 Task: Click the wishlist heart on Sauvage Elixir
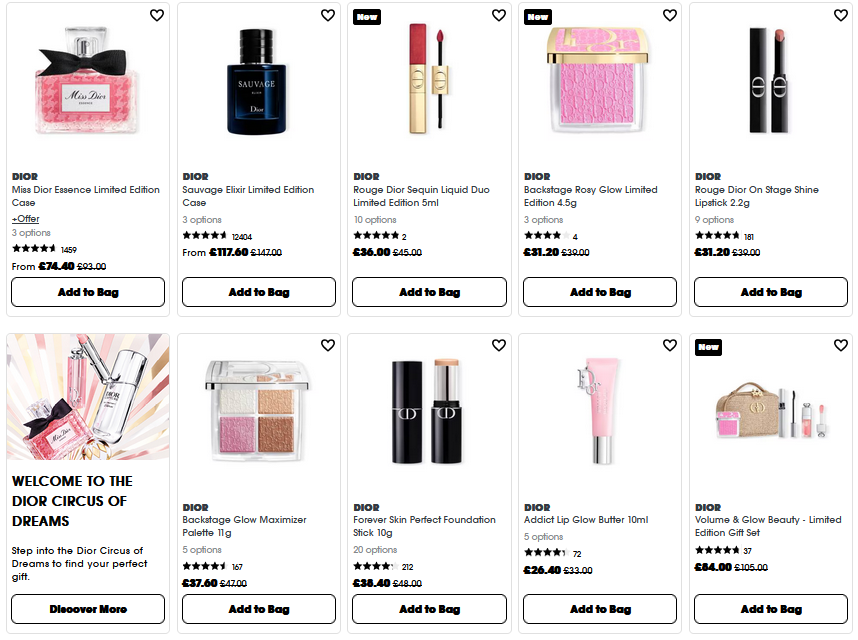click(x=327, y=15)
